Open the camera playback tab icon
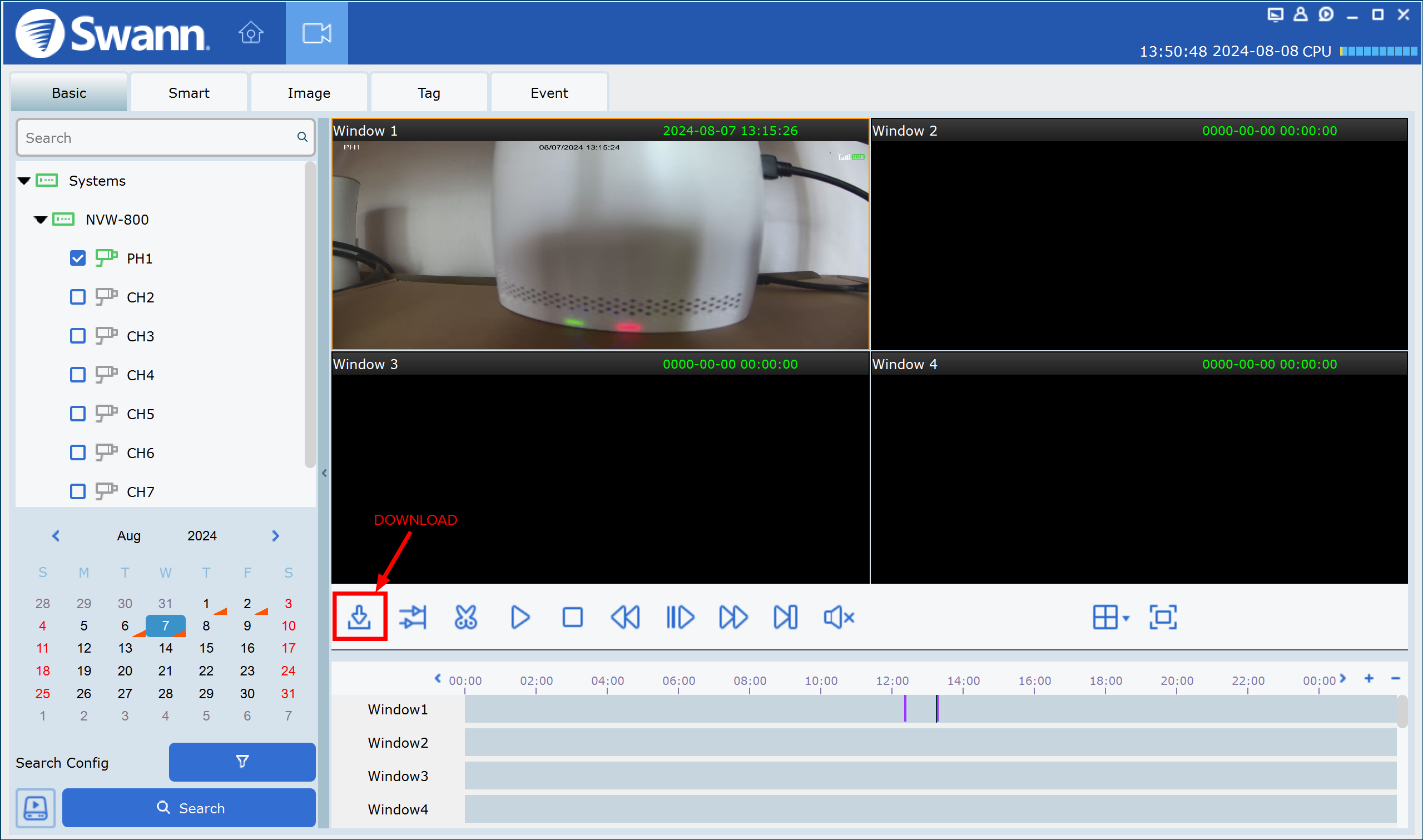Screen dimensions: 1423x840 [x=317, y=33]
